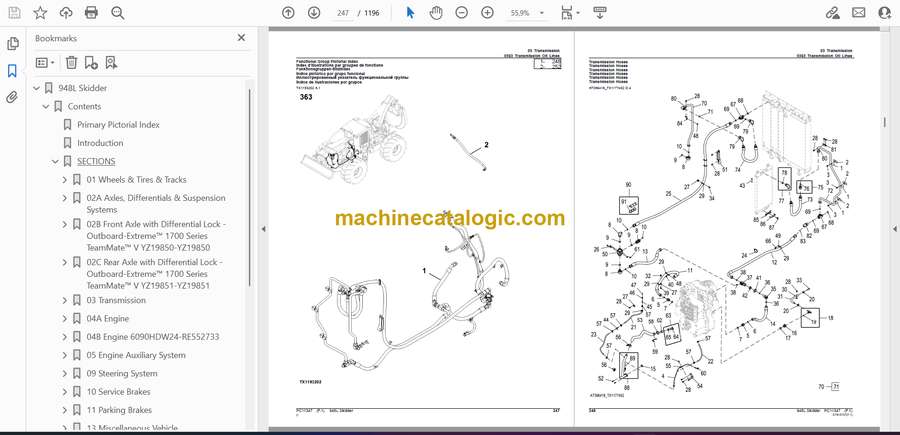
Task: Print the document with the printer icon
Action: 91,13
